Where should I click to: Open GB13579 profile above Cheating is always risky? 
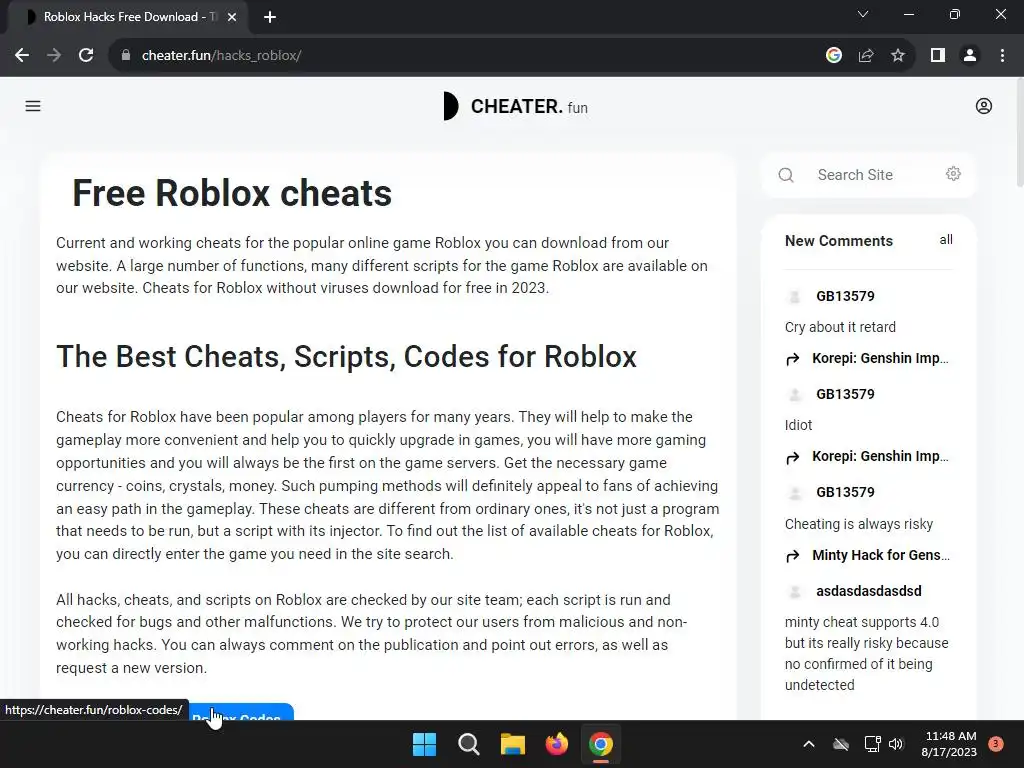(845, 492)
